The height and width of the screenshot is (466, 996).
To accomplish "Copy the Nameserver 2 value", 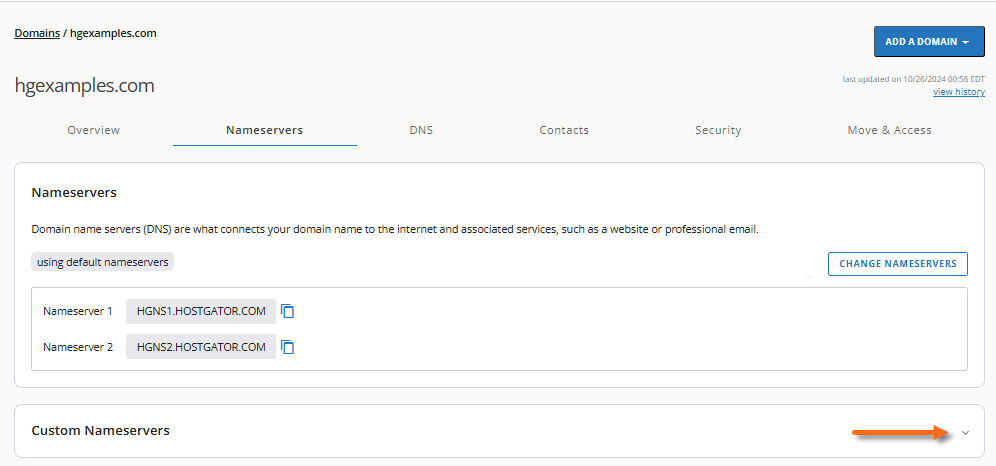I will click(x=288, y=347).
